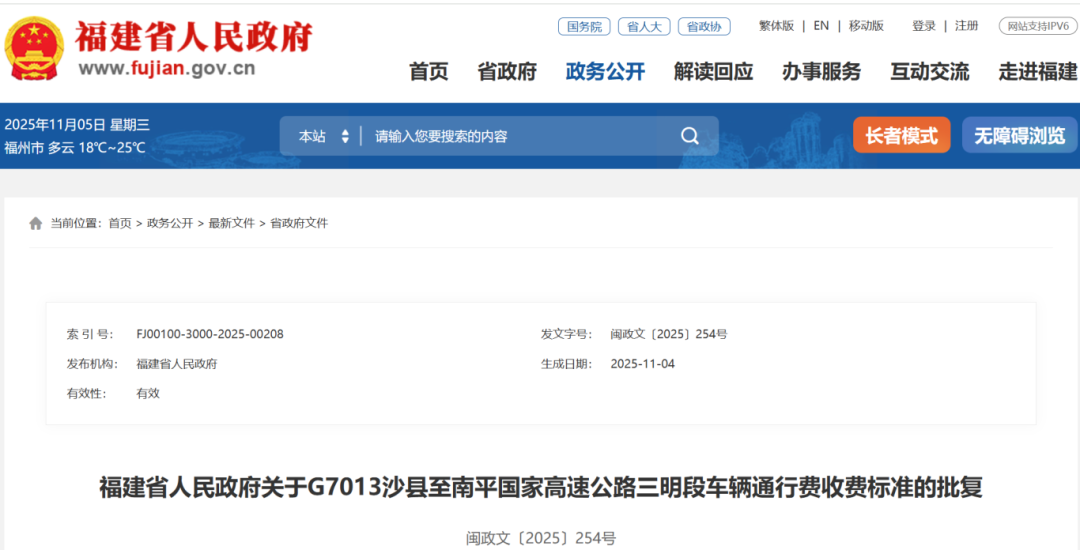Click 最新文件 in breadcrumb
Image resolution: width=1080 pixels, height=550 pixels.
click(231, 223)
